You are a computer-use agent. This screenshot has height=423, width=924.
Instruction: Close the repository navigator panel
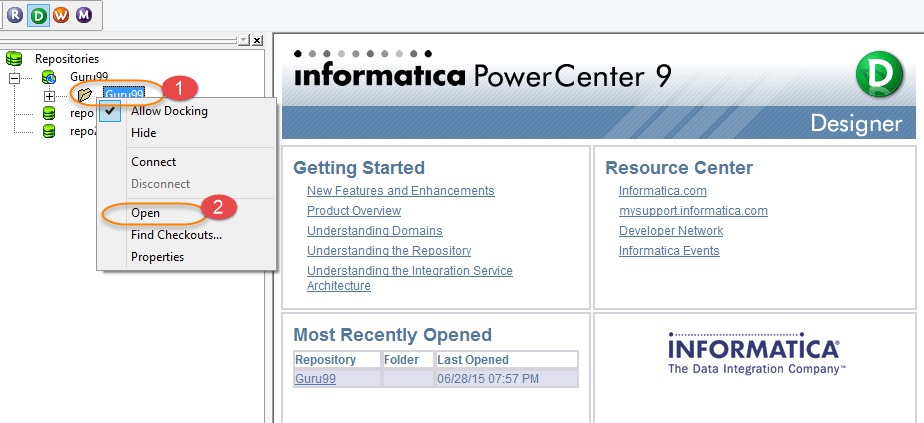point(257,40)
